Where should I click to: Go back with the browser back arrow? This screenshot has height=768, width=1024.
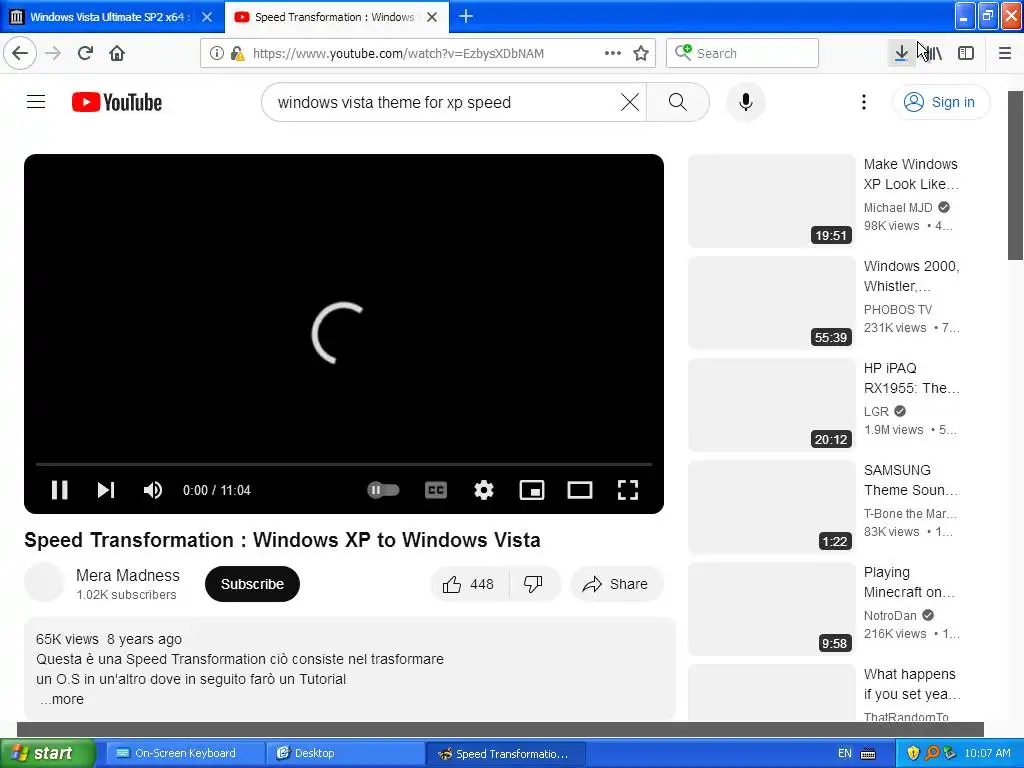pos(20,53)
